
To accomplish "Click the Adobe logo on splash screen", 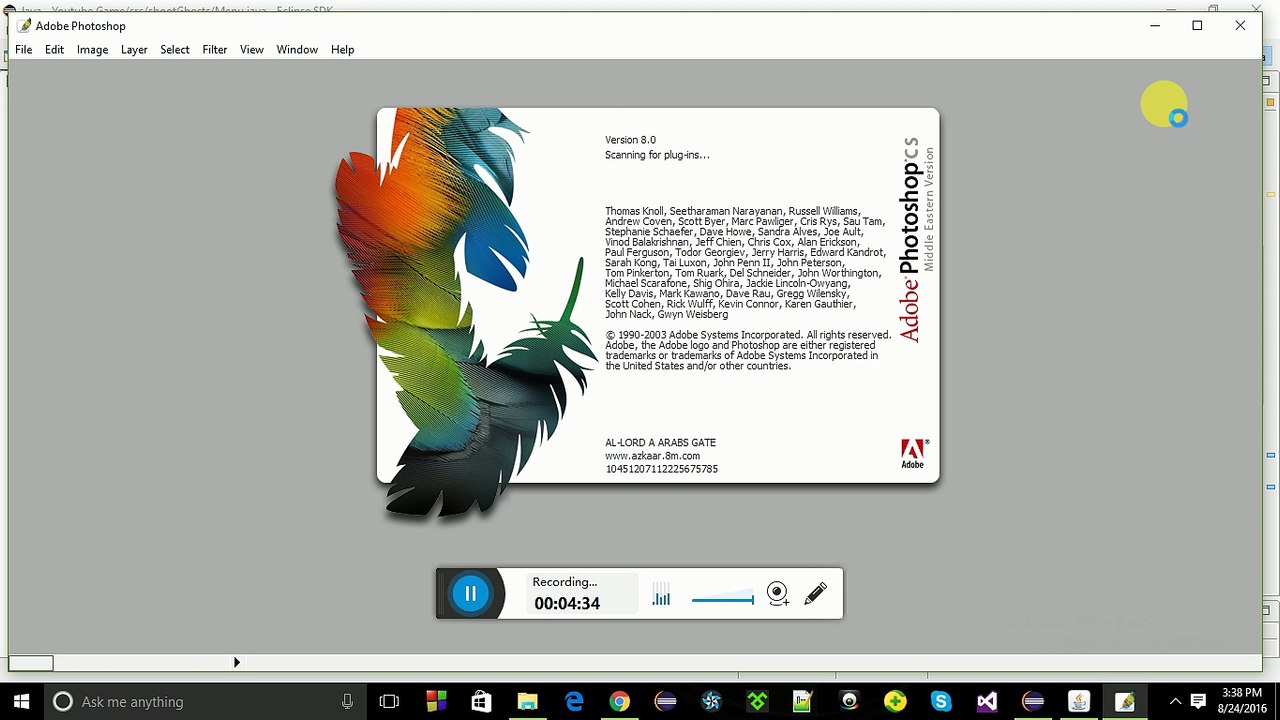I will [913, 453].
